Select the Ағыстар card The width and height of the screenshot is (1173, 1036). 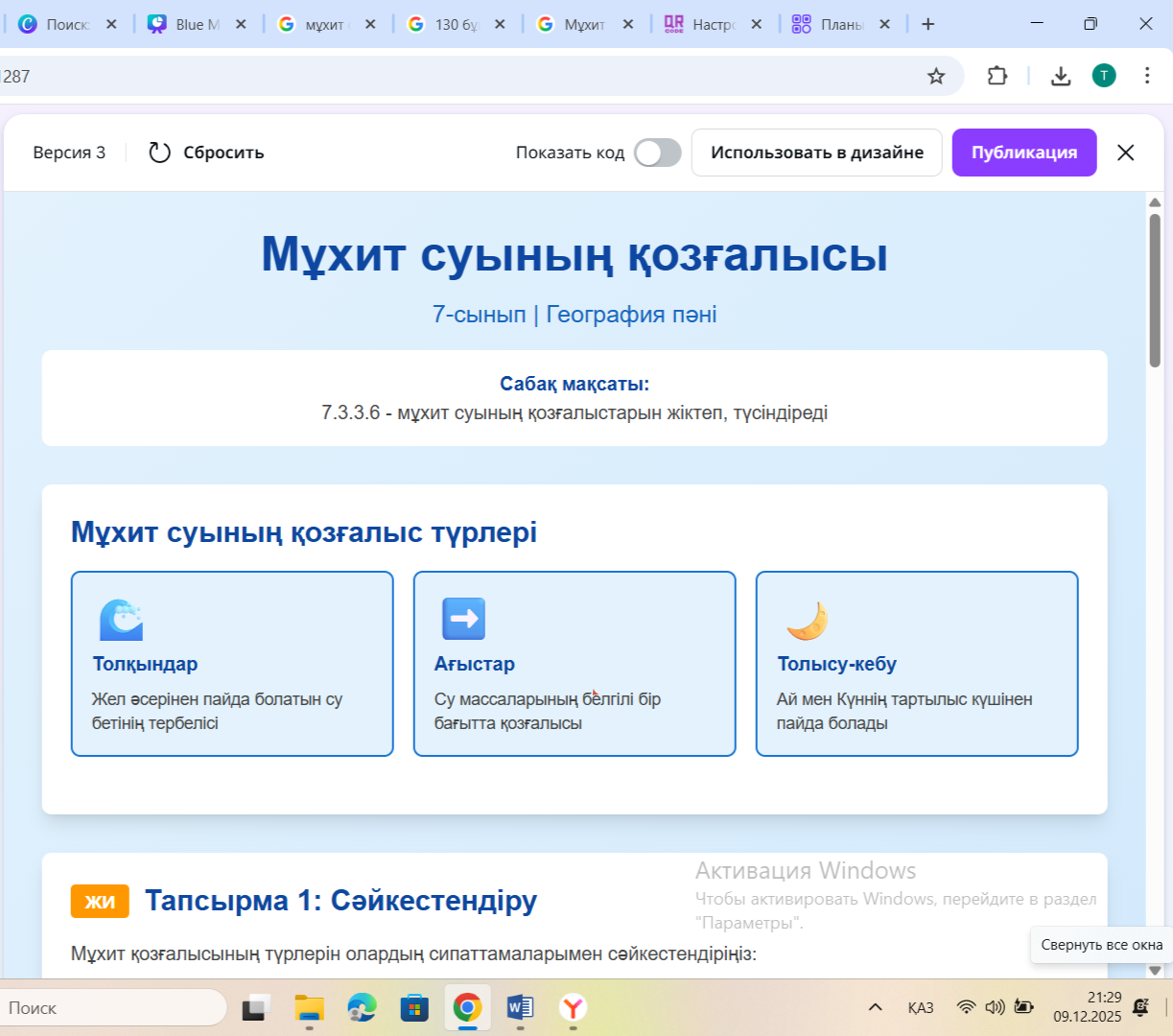click(x=575, y=664)
